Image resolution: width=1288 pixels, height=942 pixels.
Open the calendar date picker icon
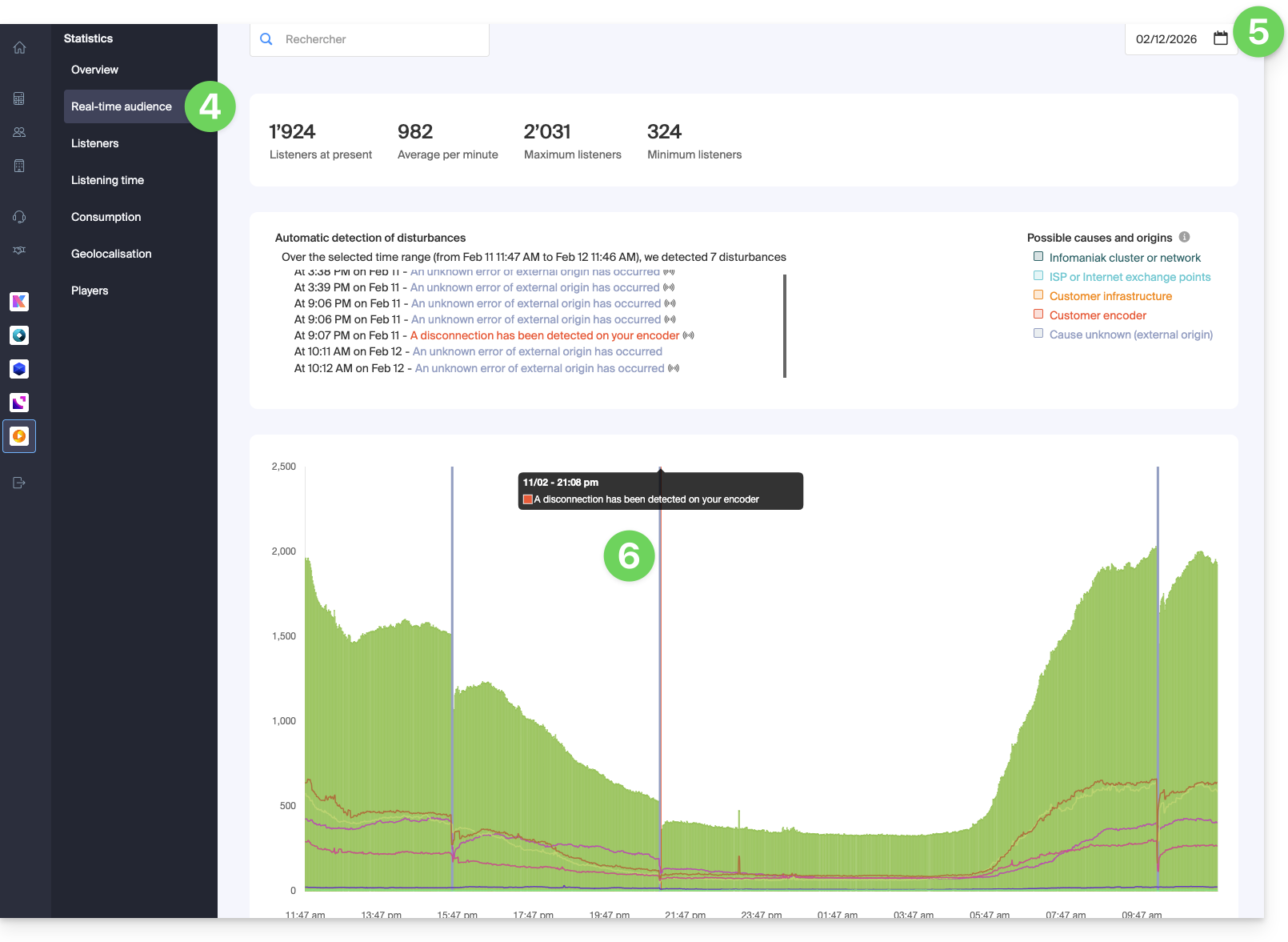tap(1220, 38)
